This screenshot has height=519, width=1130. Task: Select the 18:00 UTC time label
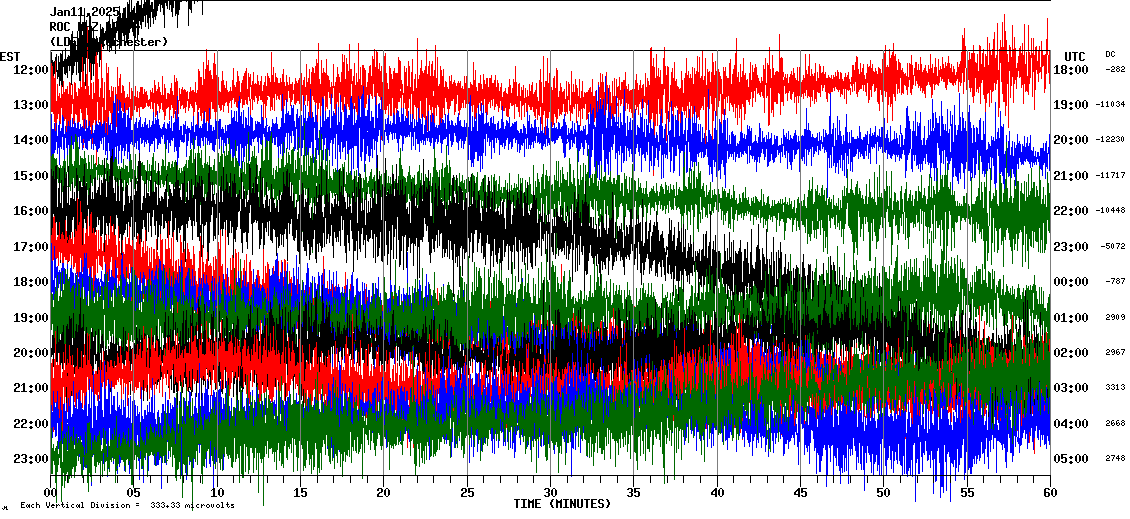[x=1071, y=69]
